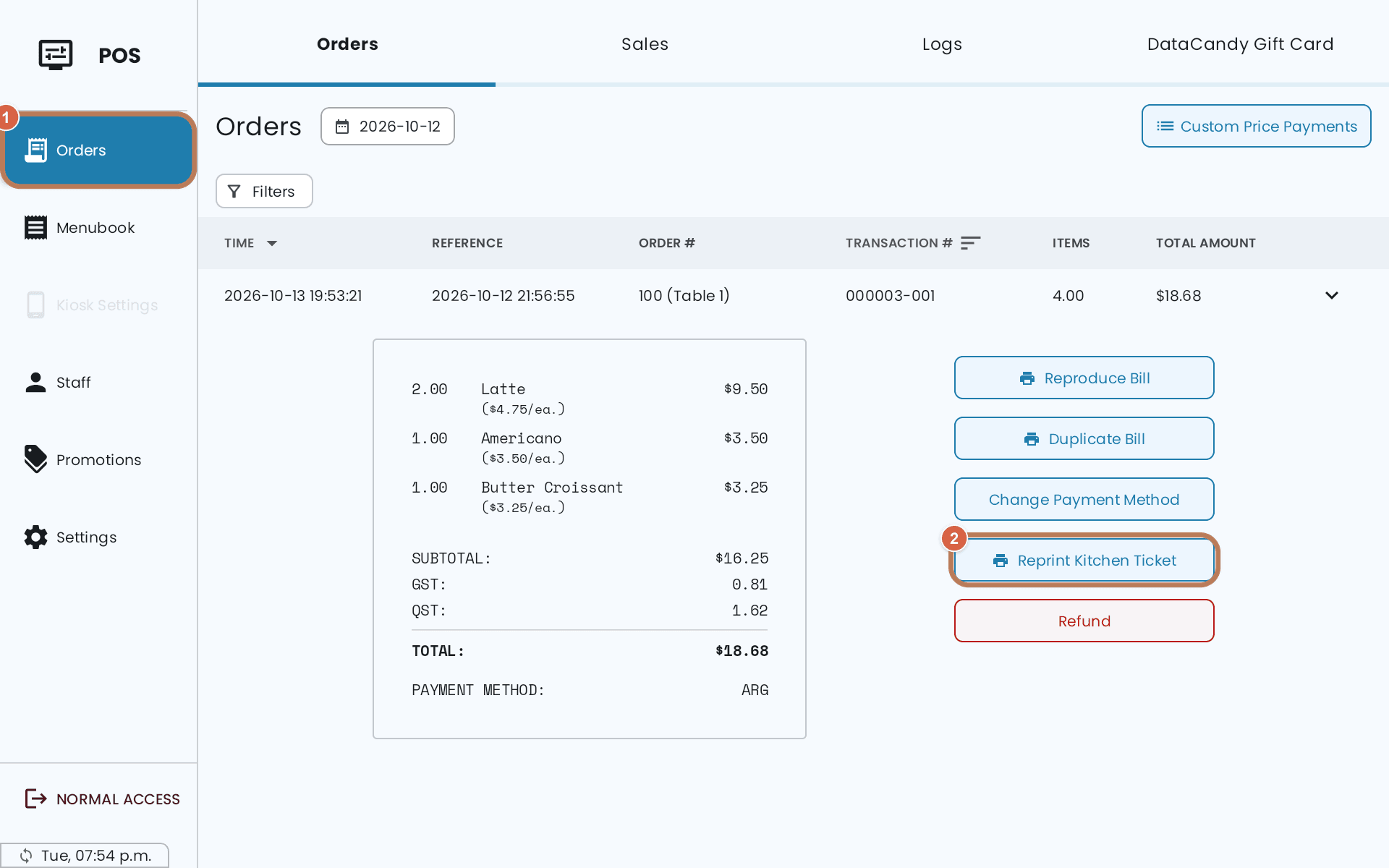Sort by TIME column arrow
This screenshot has height=868, width=1389.
tap(272, 243)
